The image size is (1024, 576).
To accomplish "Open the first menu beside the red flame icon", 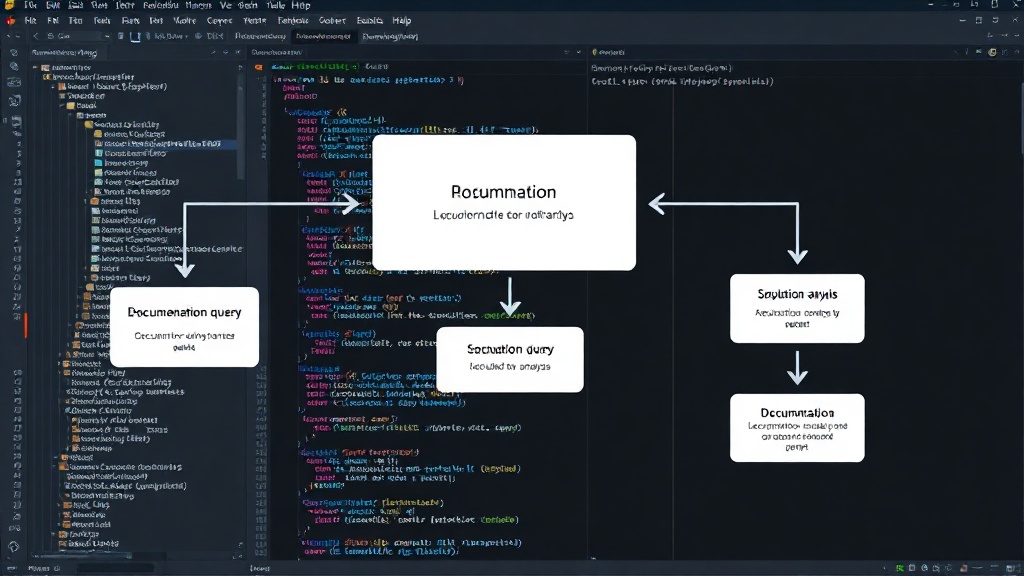I will click(30, 21).
